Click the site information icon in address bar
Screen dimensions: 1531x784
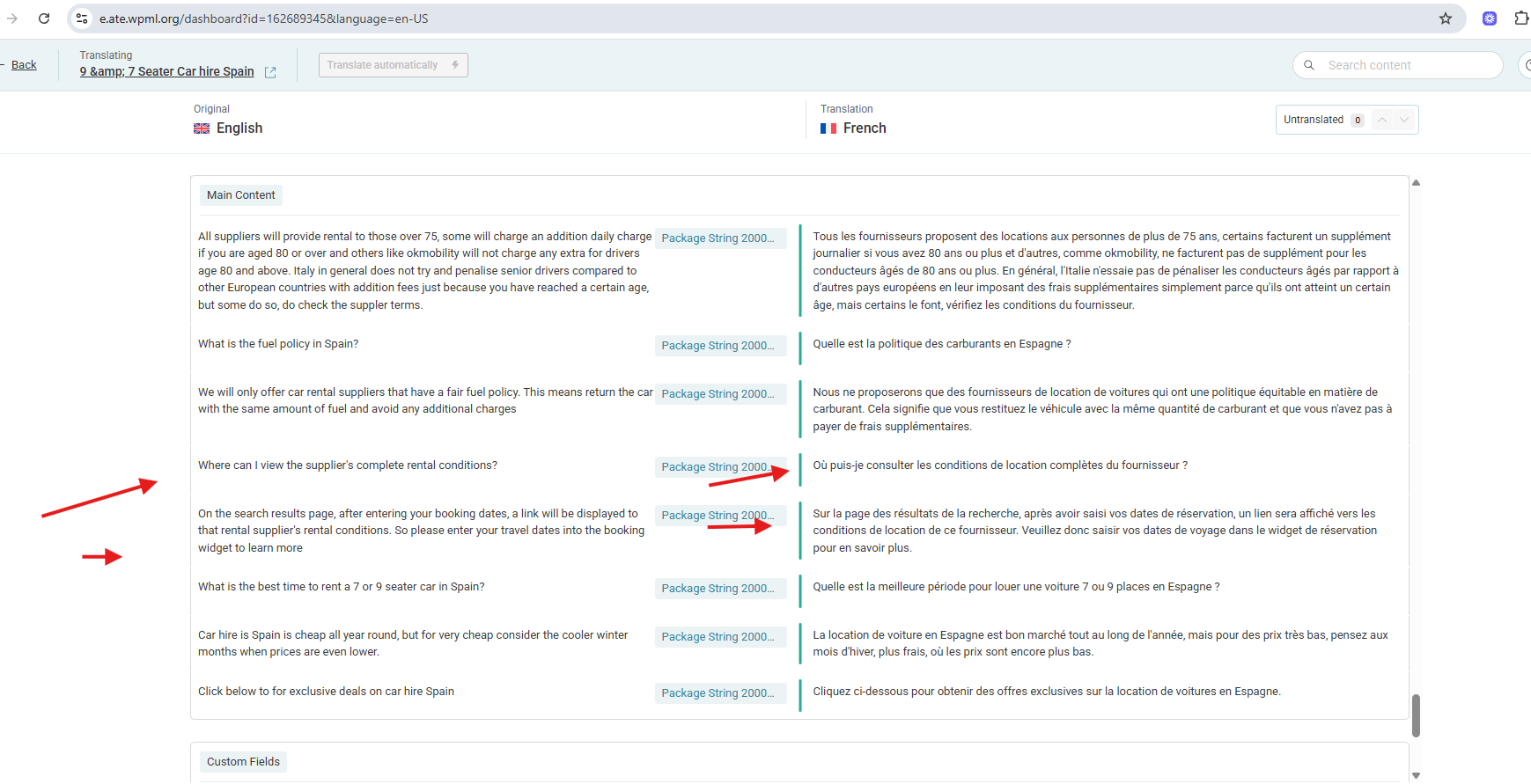point(82,18)
